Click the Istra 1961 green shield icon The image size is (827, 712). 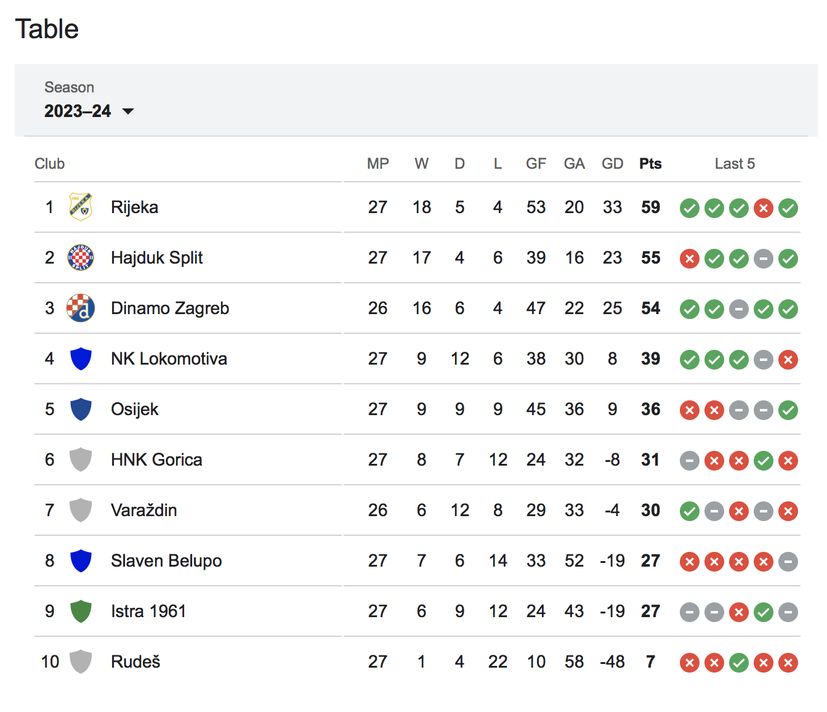pyautogui.click(x=80, y=611)
